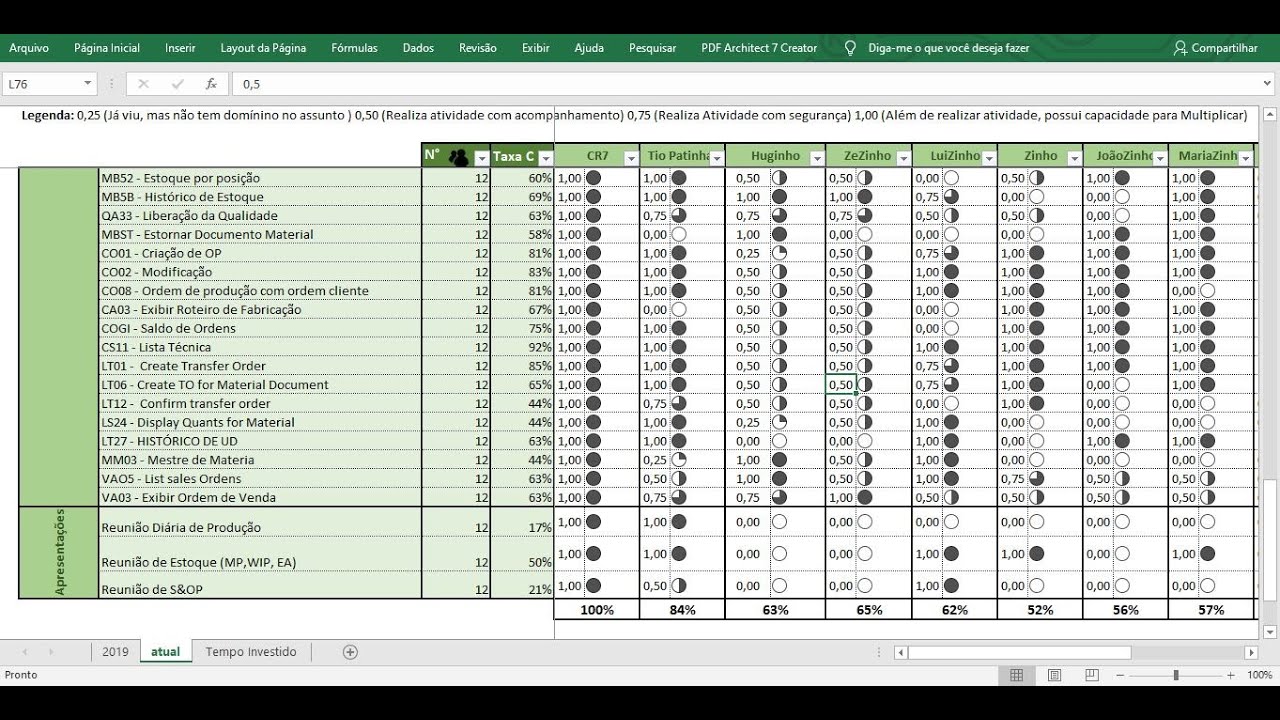Select the 84% total under Tio Patinha
The width and height of the screenshot is (1280, 720).
point(682,609)
